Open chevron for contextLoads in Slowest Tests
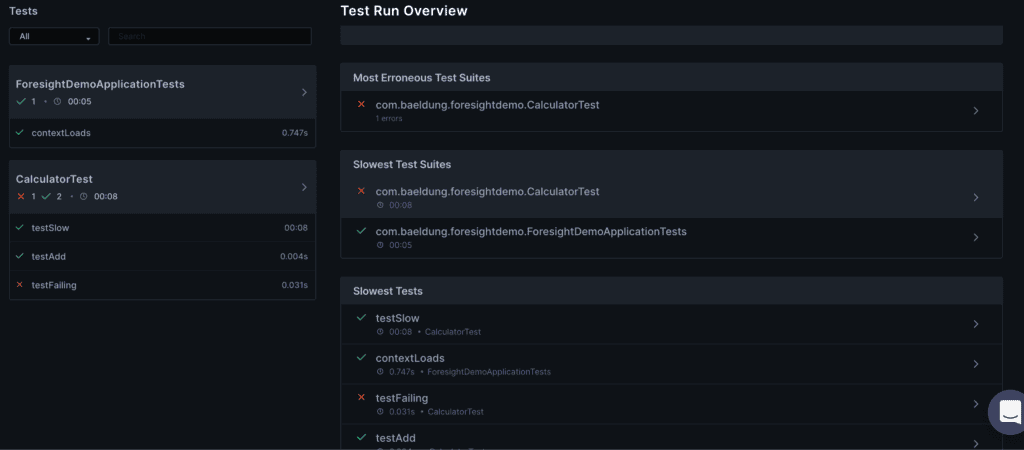 coord(976,364)
